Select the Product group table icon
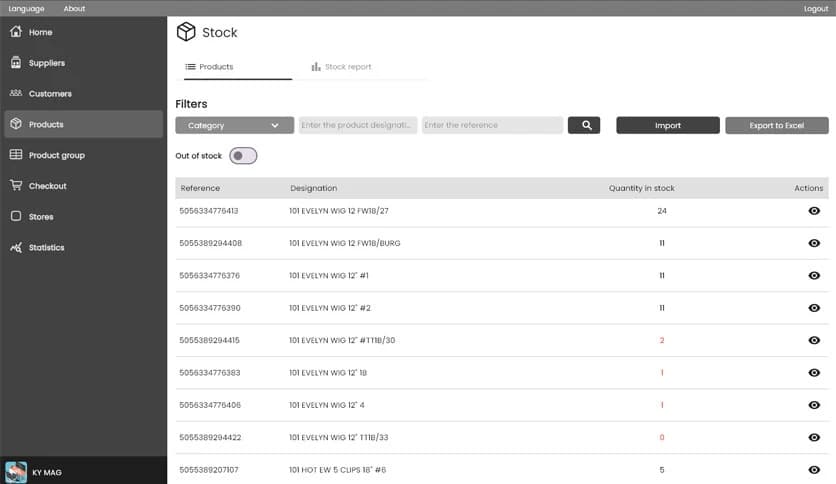Screen dimensions: 836x484 pos(16,155)
